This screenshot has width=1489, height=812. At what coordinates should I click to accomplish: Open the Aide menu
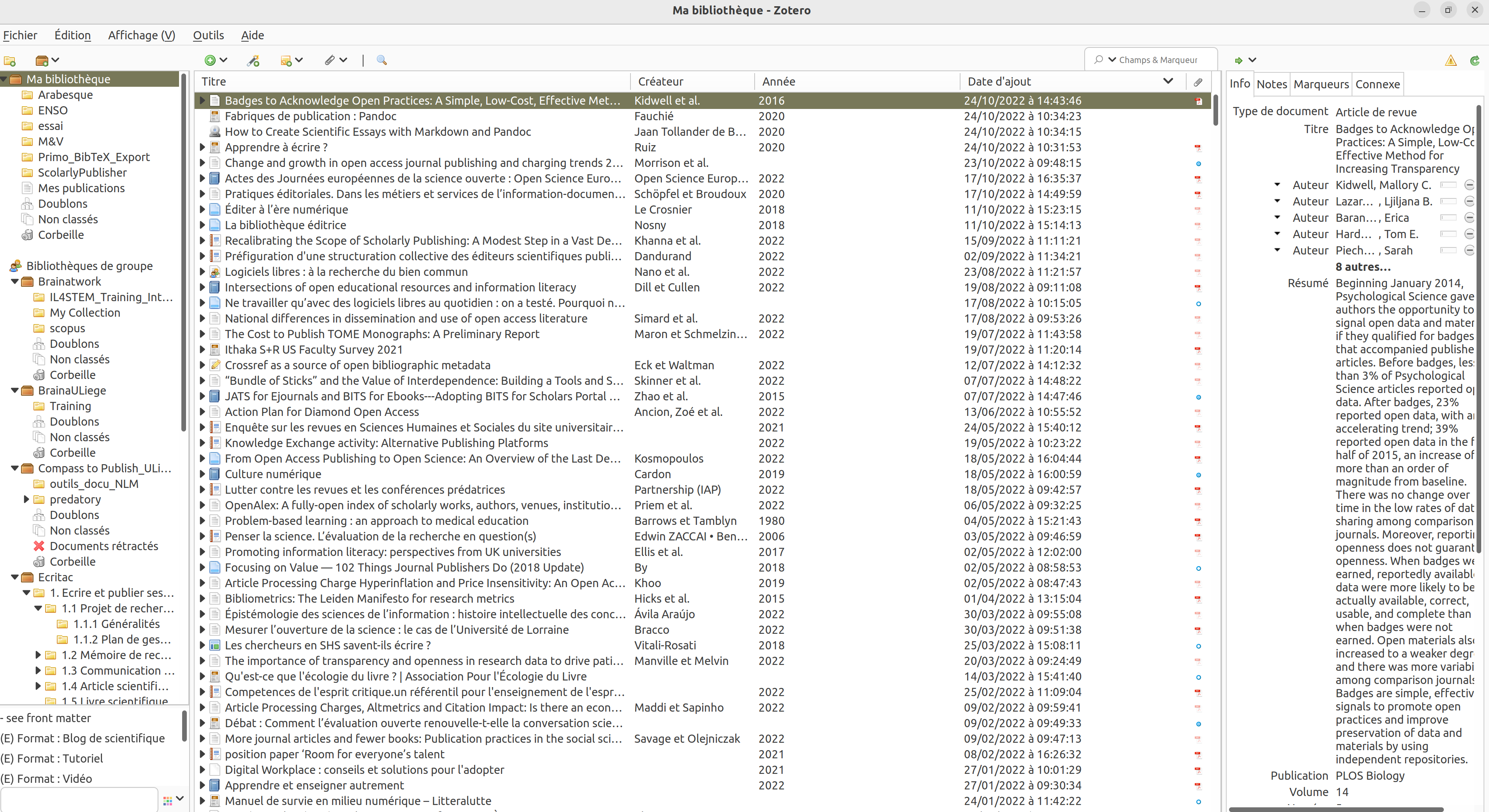click(x=252, y=35)
